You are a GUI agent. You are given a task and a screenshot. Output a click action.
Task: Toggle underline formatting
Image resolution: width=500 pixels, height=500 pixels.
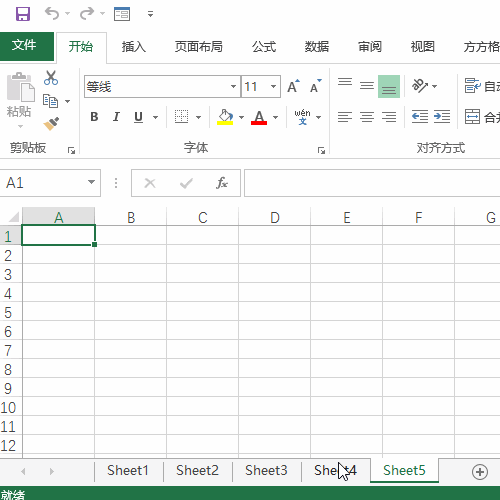click(x=138, y=117)
